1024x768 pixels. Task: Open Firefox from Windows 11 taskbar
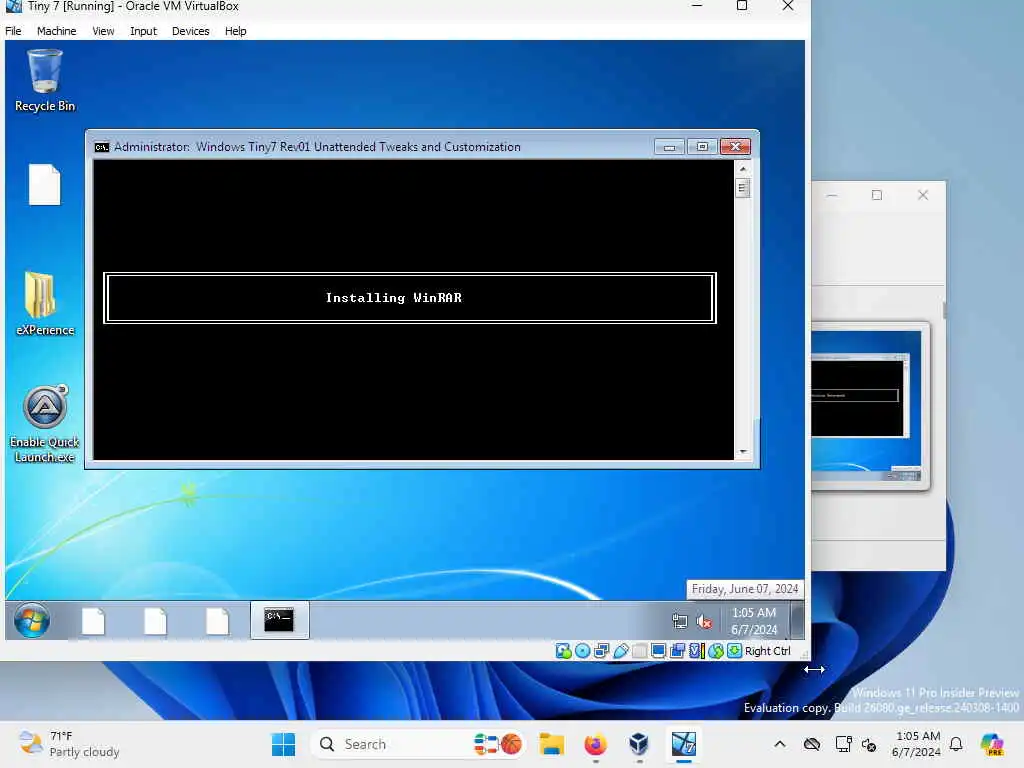pos(595,744)
